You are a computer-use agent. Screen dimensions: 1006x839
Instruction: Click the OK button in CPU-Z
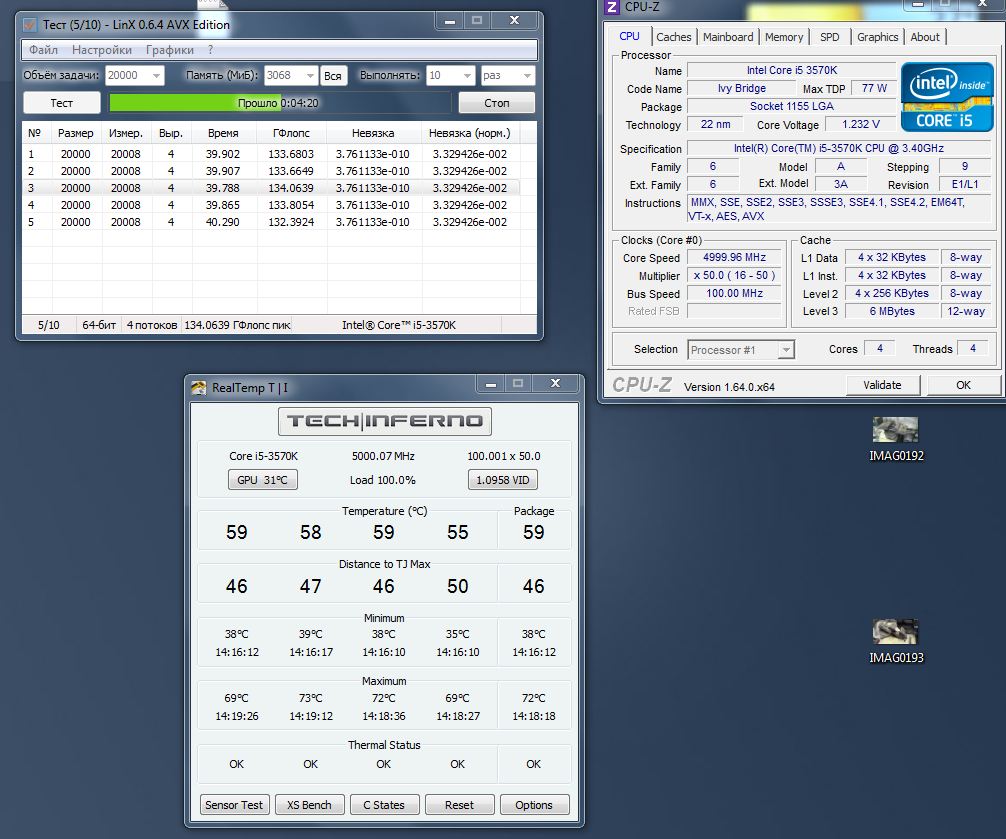pyautogui.click(x=963, y=385)
